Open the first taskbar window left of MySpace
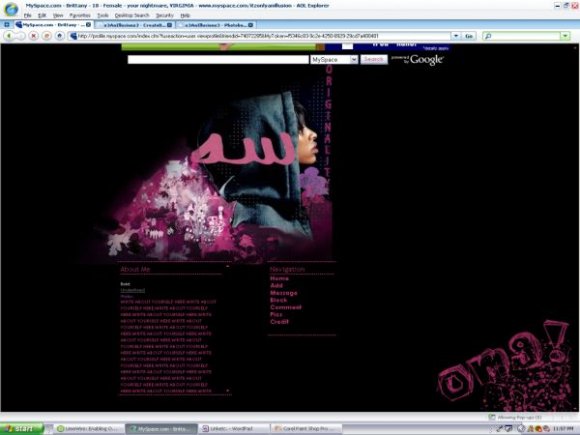Viewport: 580px width, 435px height. pyautogui.click(x=88, y=429)
